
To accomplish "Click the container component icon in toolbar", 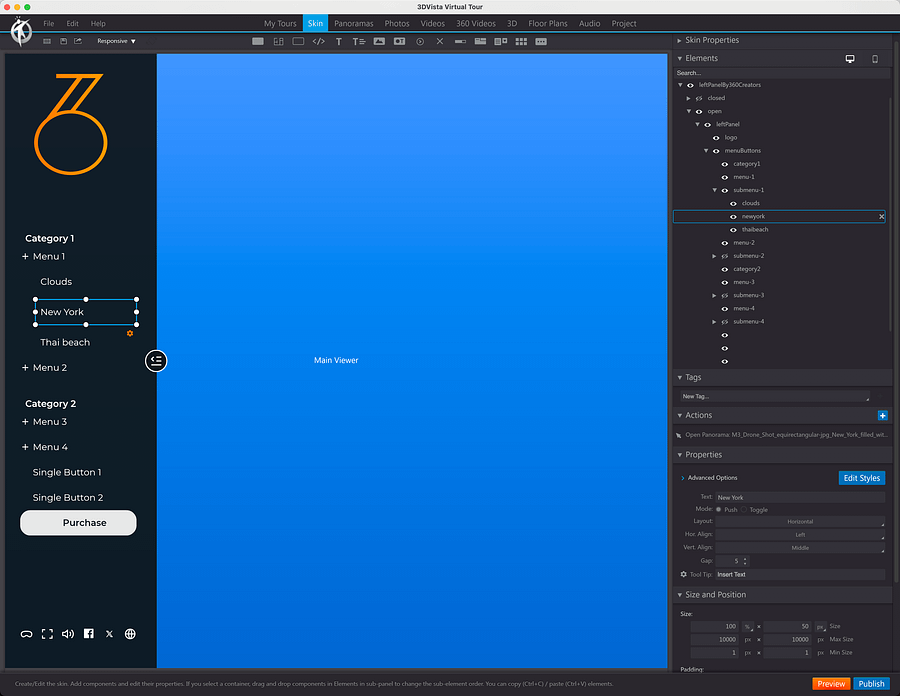I will (x=298, y=41).
